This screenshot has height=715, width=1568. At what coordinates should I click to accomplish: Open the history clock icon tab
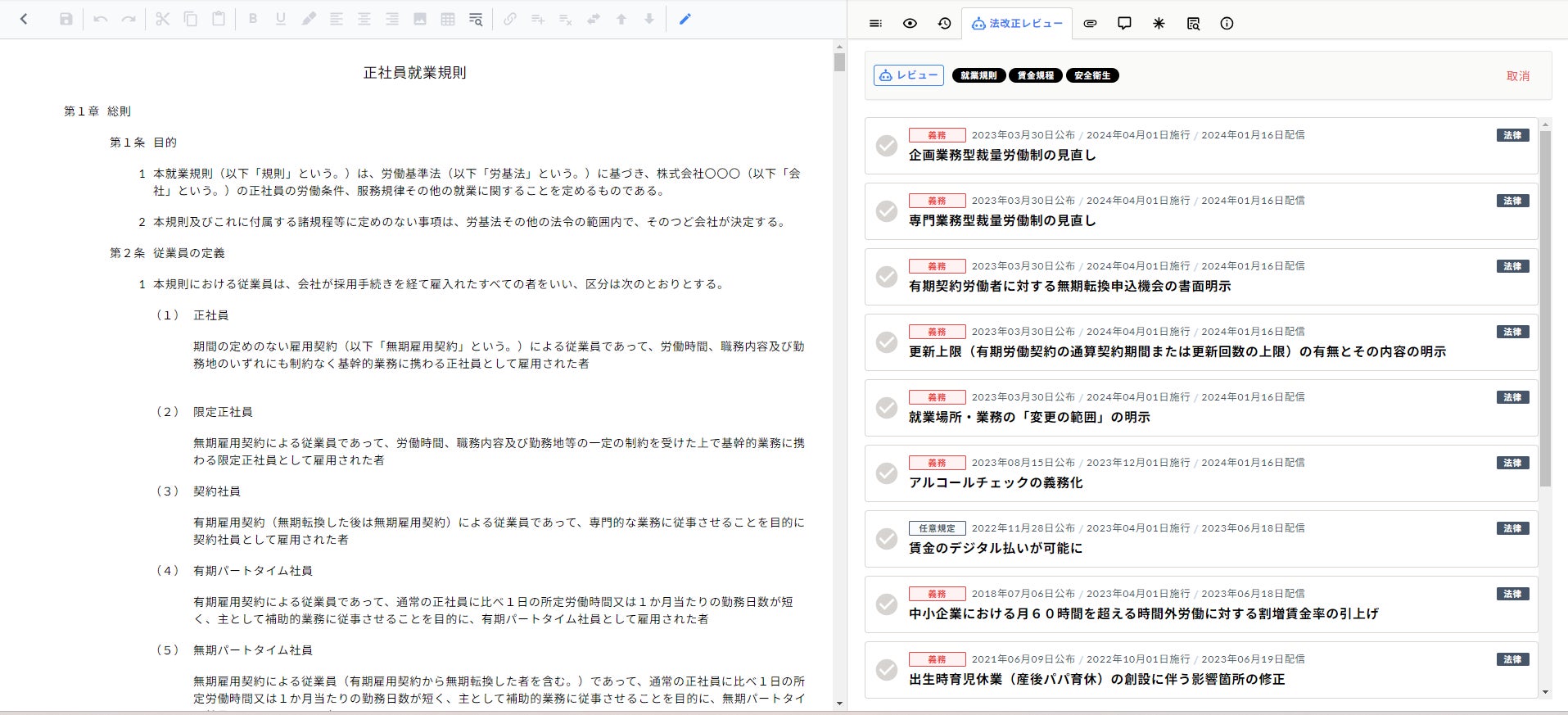pos(944,23)
